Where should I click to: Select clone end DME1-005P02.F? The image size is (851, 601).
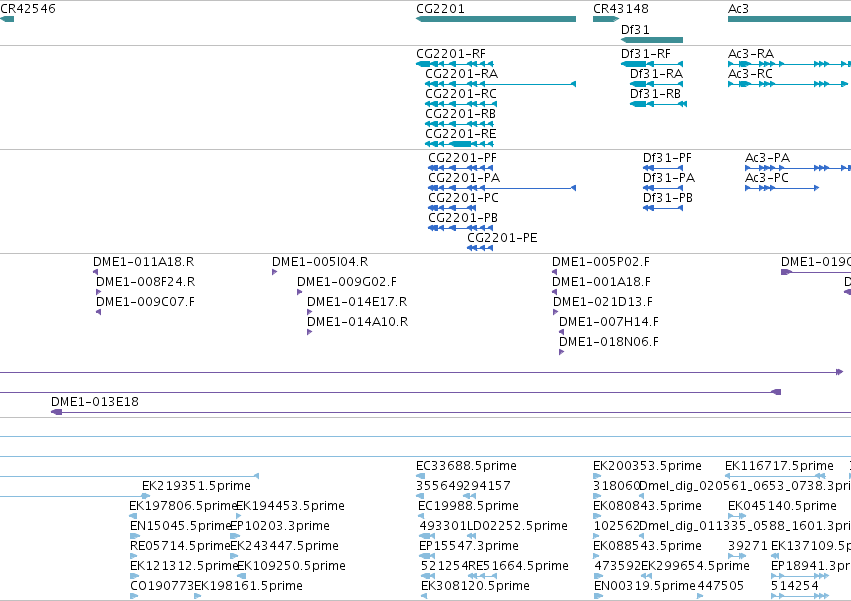click(x=554, y=272)
